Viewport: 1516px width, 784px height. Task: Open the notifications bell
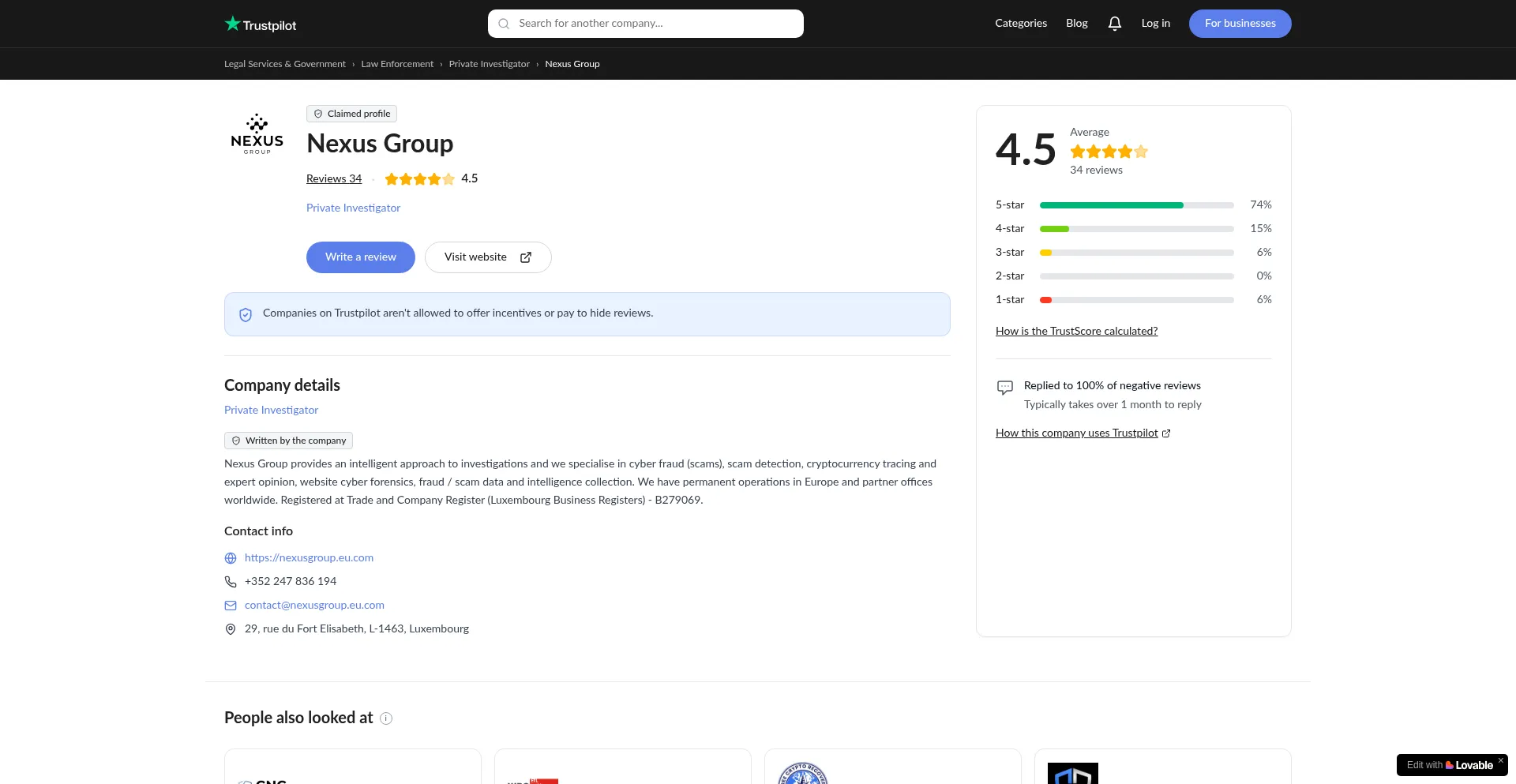click(x=1114, y=24)
